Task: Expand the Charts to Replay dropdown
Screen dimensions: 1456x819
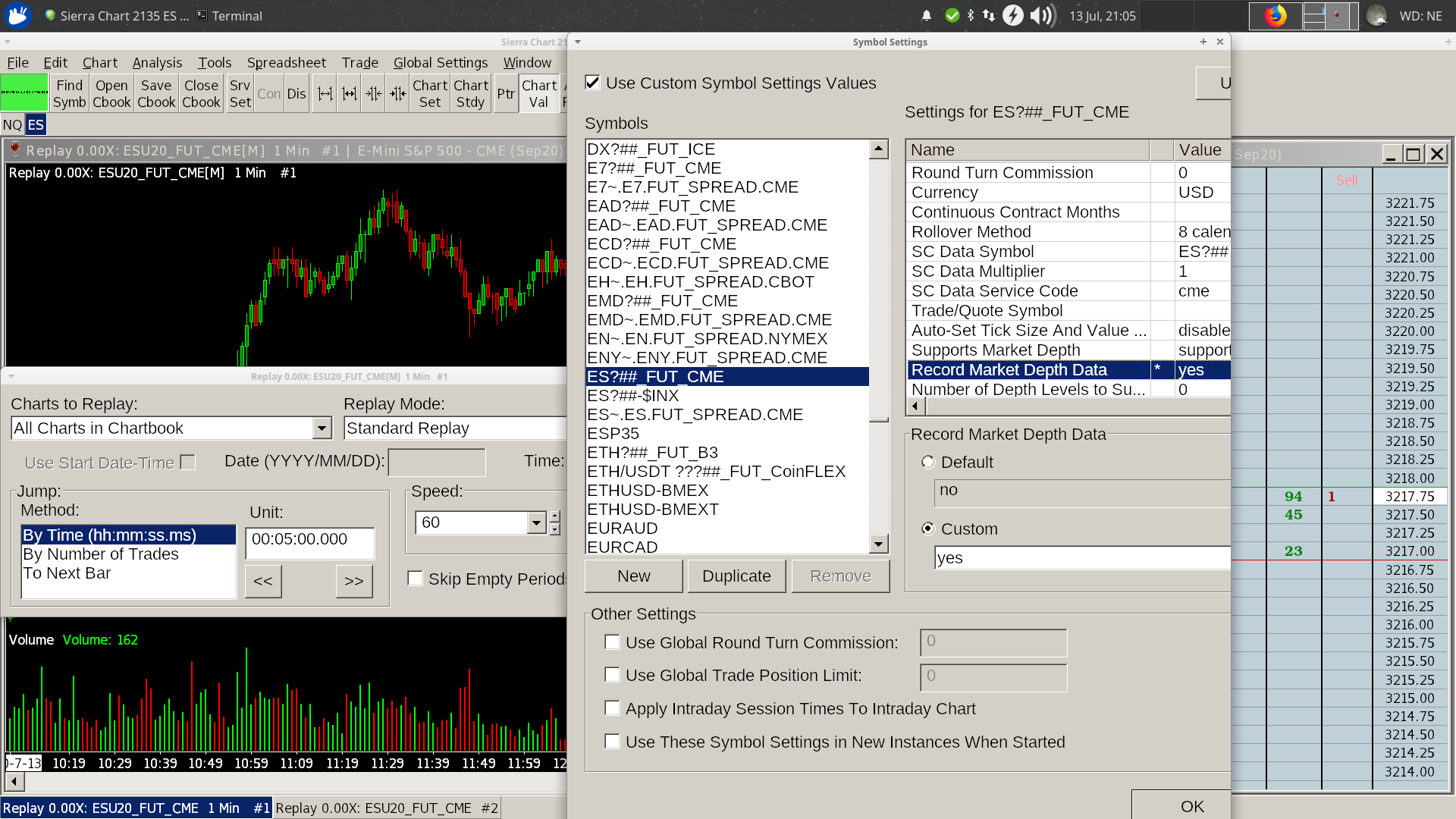Action: tap(322, 428)
